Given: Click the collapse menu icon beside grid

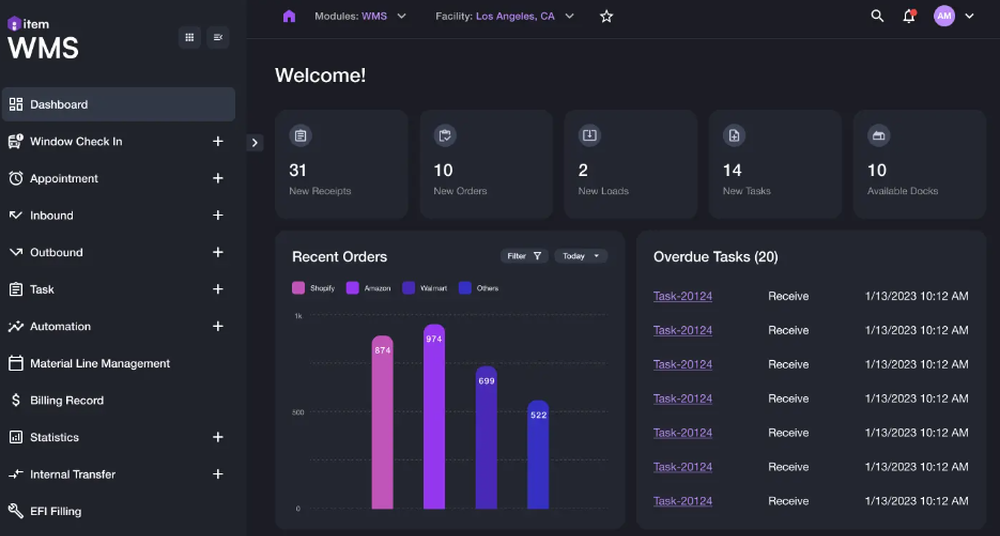Looking at the screenshot, I should click(218, 37).
